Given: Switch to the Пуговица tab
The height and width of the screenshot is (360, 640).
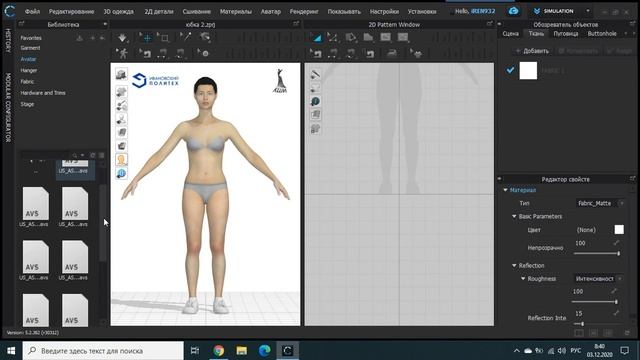Looking at the screenshot, I should (x=565, y=33).
